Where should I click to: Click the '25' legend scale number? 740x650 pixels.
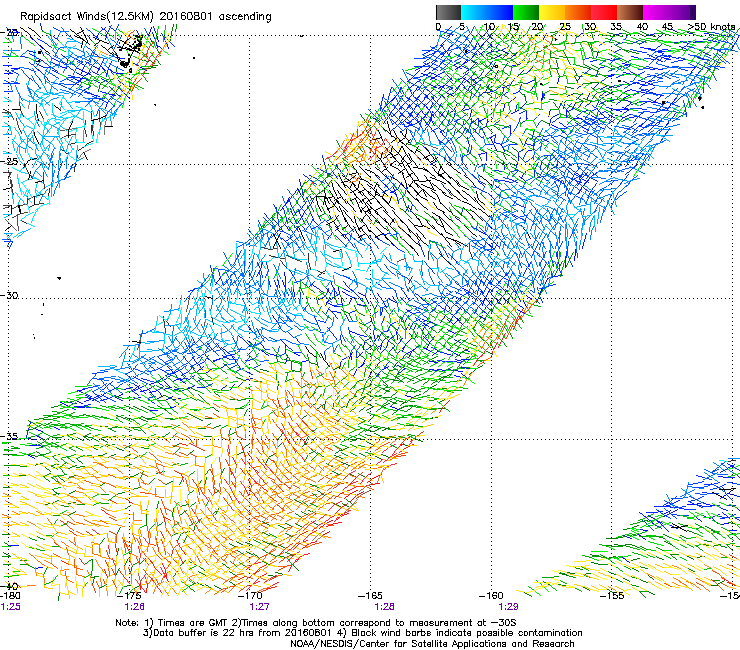point(565,26)
